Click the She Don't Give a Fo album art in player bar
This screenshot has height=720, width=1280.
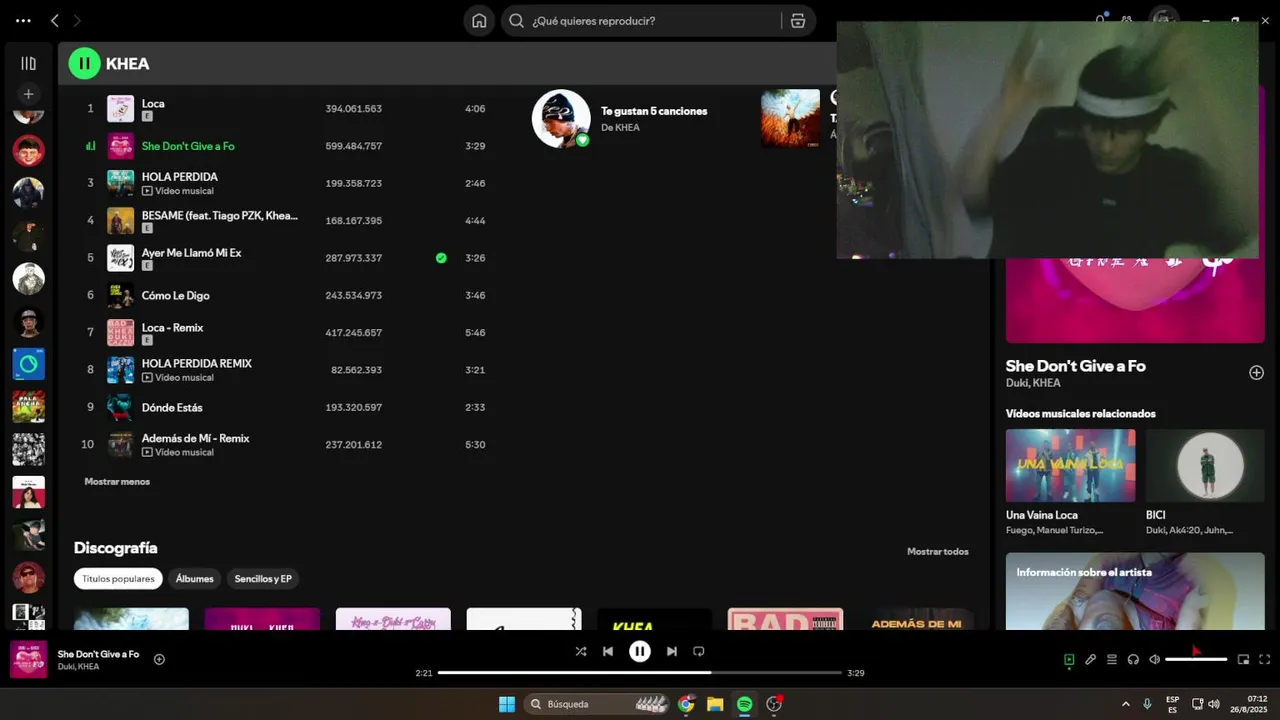(x=29, y=659)
